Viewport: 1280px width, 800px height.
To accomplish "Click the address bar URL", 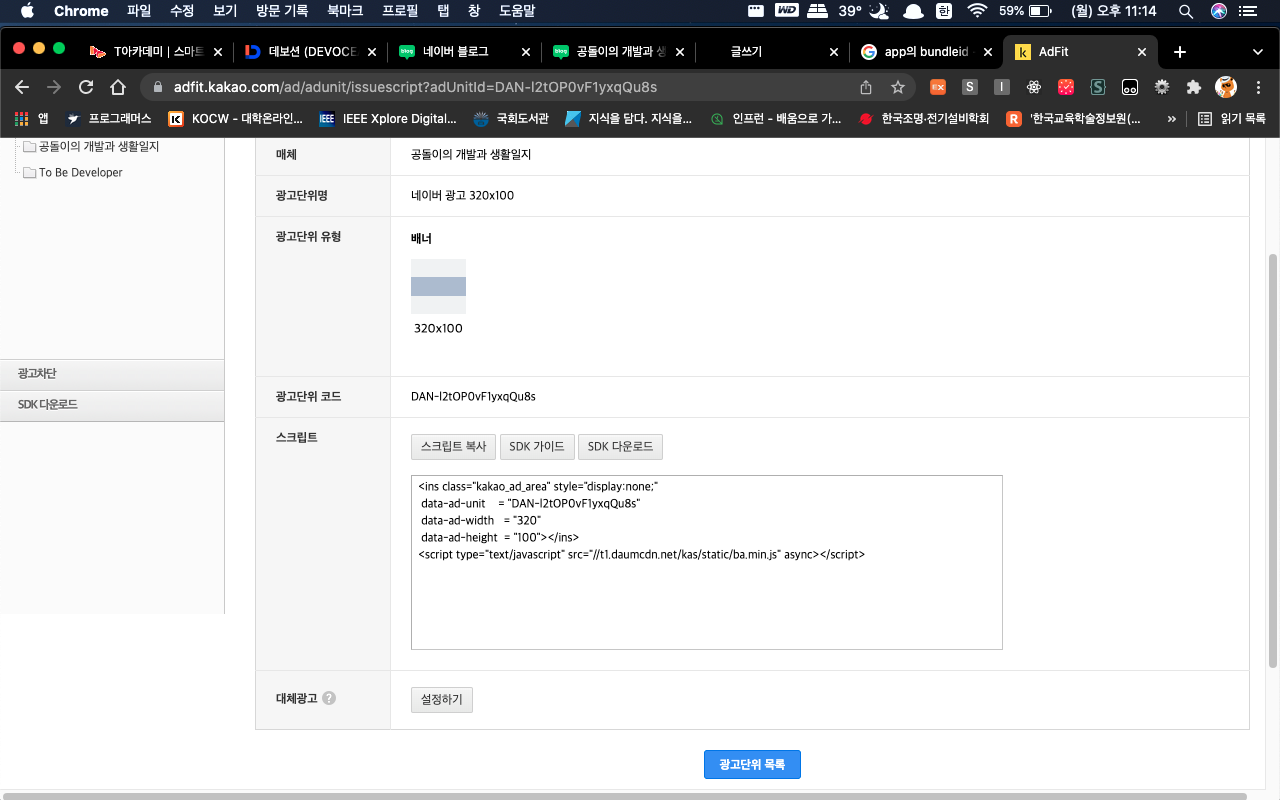I will coord(415,87).
